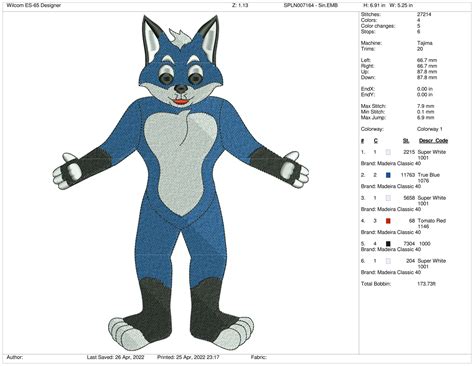
Task: Select the zoom value 'Z: 1.13'
Action: [240, 5]
